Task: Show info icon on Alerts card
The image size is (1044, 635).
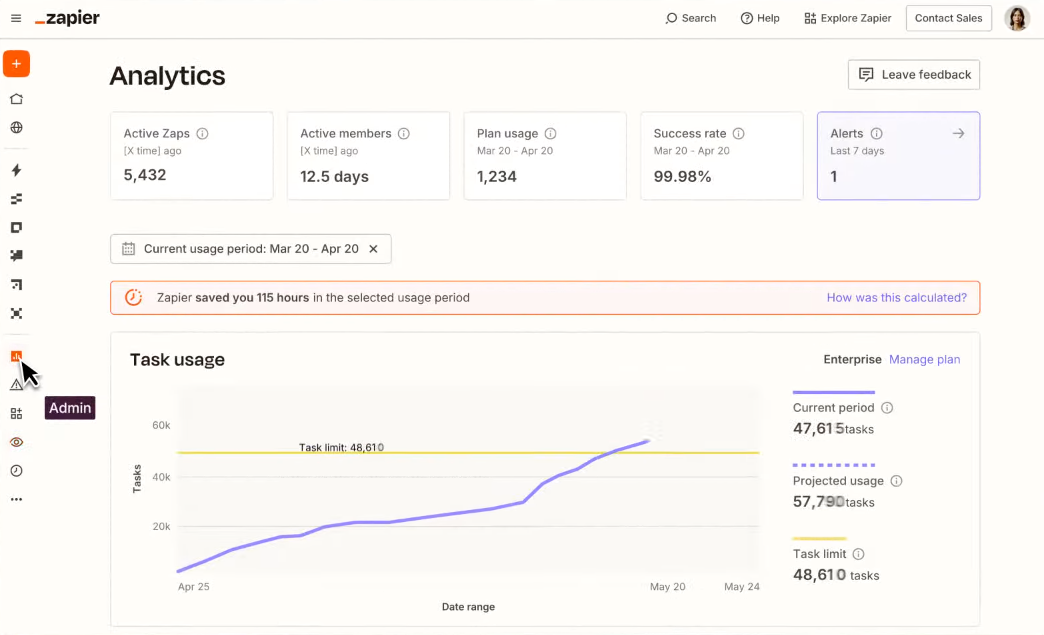Action: [876, 133]
